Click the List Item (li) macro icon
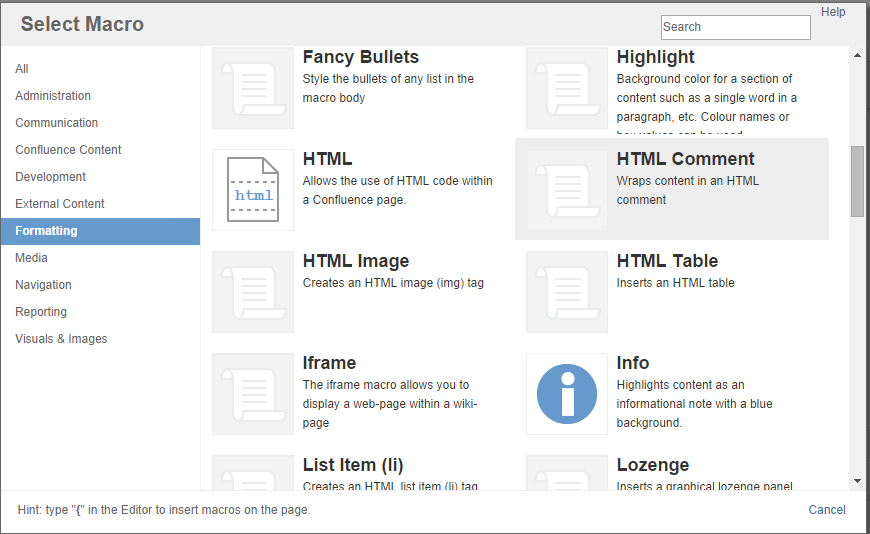 [x=253, y=472]
